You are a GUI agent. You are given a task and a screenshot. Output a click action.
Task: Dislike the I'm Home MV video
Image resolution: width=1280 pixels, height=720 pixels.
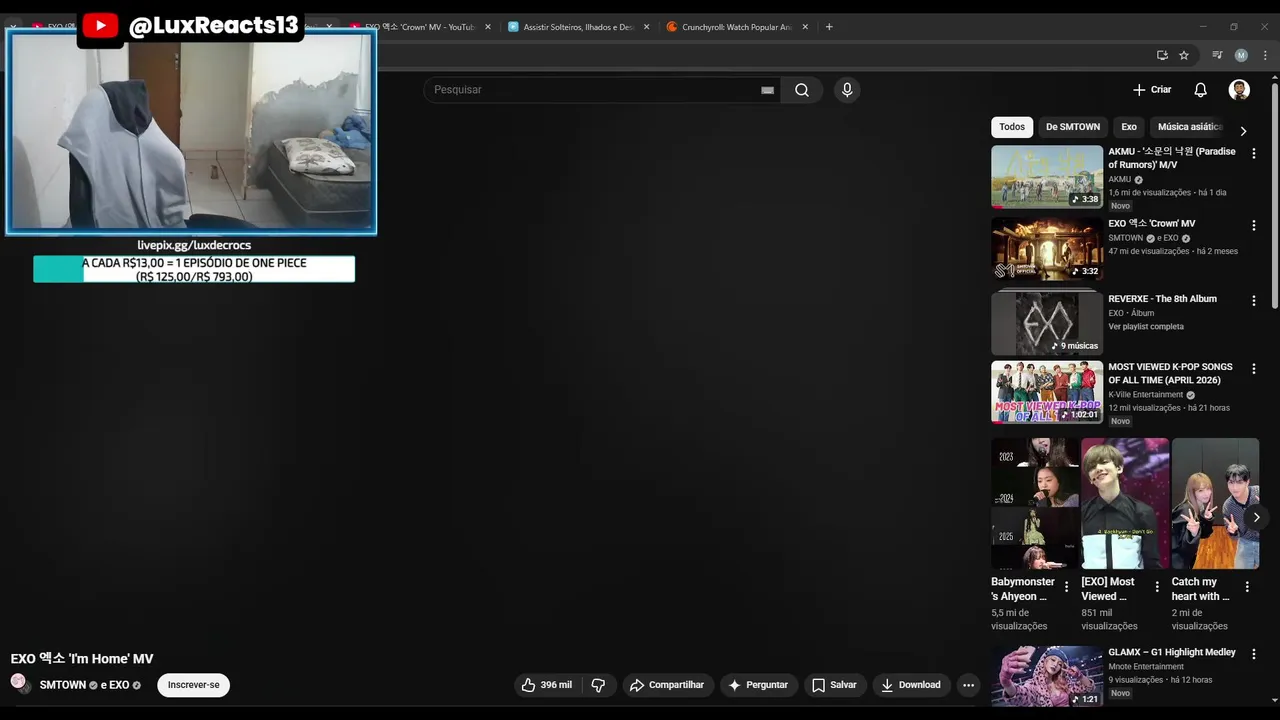598,685
